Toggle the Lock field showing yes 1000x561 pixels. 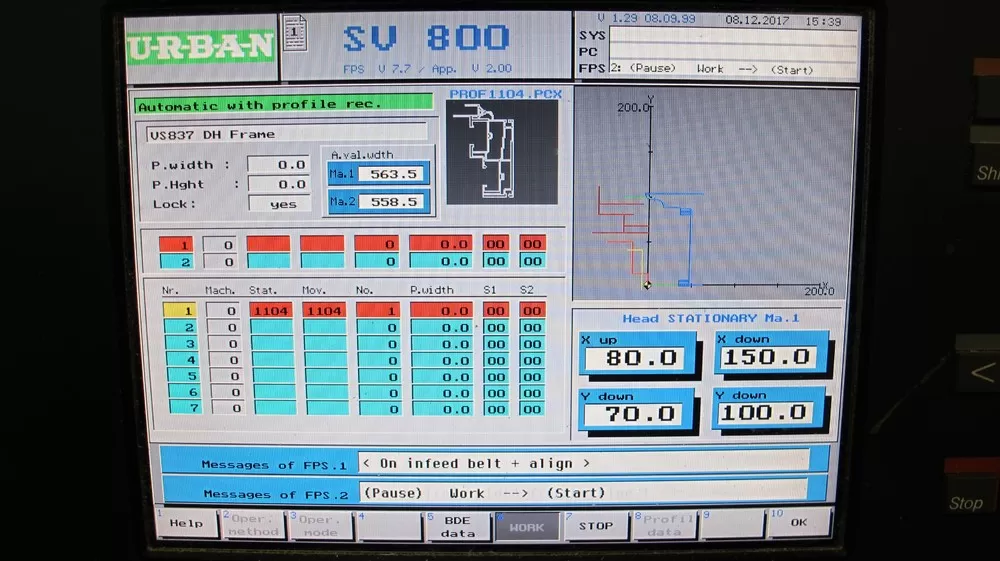[x=279, y=204]
